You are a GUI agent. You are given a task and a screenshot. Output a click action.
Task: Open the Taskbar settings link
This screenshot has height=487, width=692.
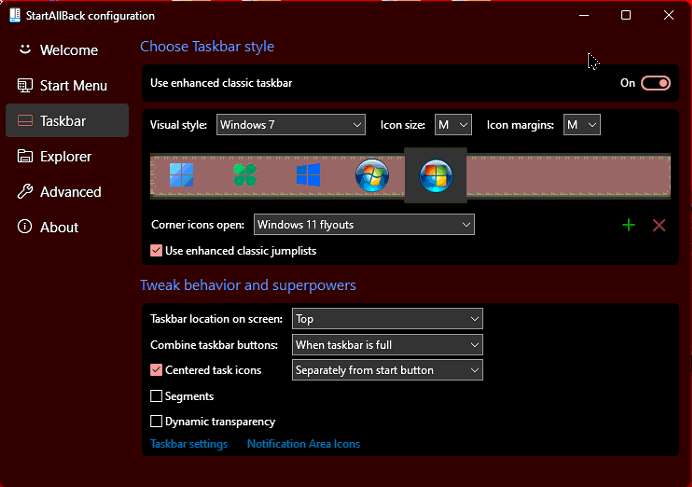189,444
